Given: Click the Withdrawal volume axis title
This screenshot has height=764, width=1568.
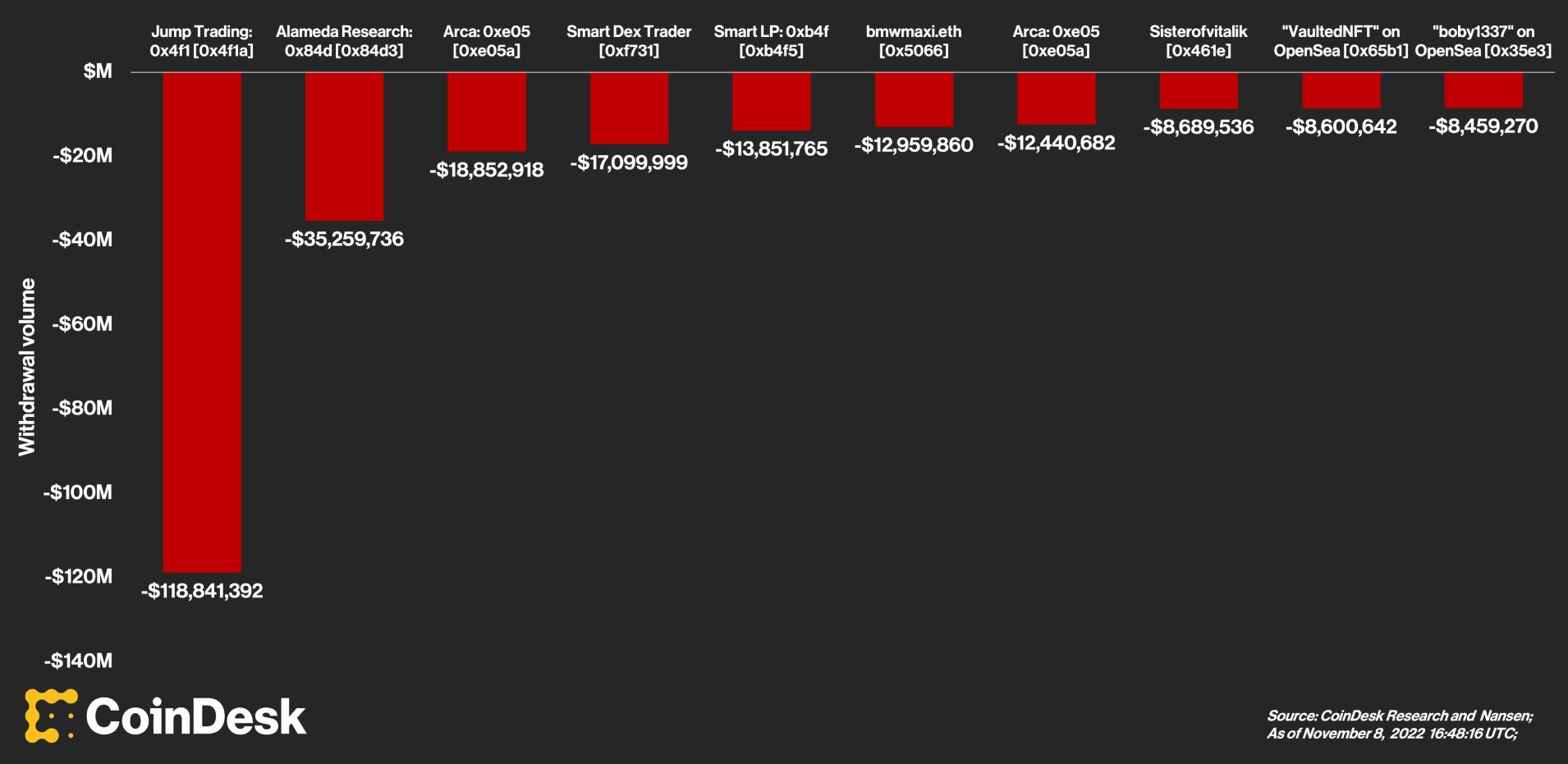Looking at the screenshot, I should 27,366.
